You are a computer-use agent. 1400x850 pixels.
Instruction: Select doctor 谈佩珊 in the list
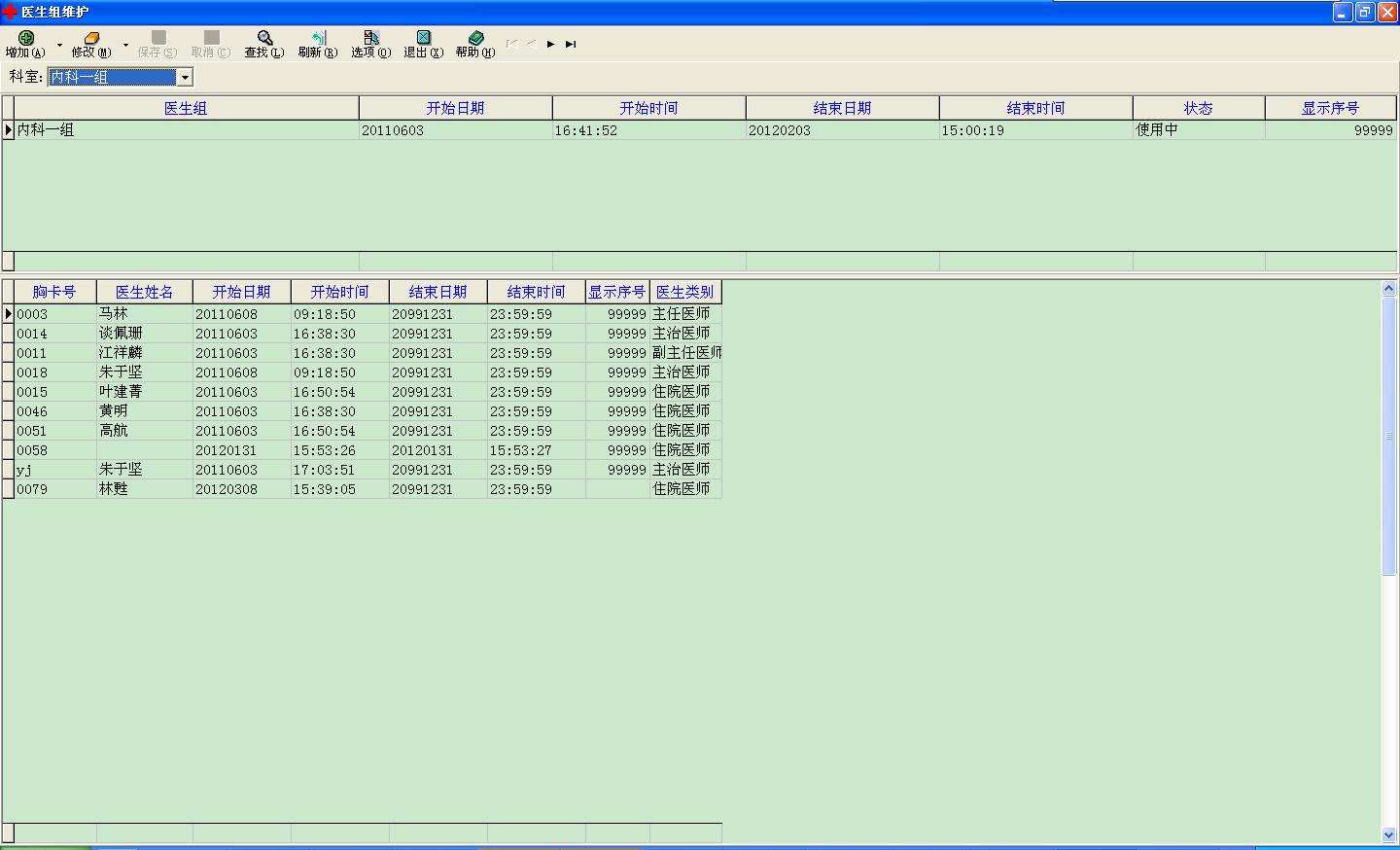[x=145, y=334]
